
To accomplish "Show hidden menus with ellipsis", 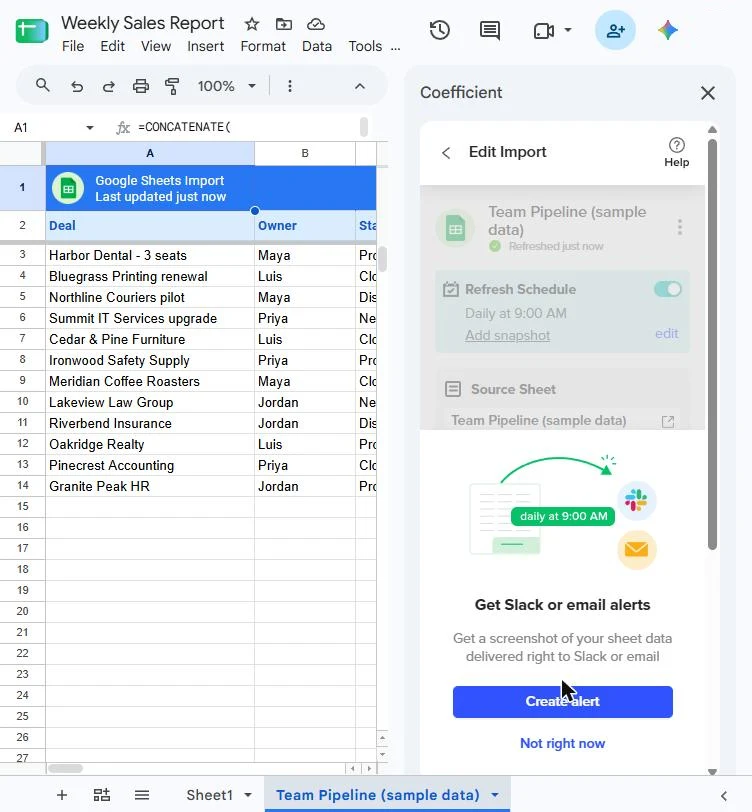I will [x=396, y=48].
